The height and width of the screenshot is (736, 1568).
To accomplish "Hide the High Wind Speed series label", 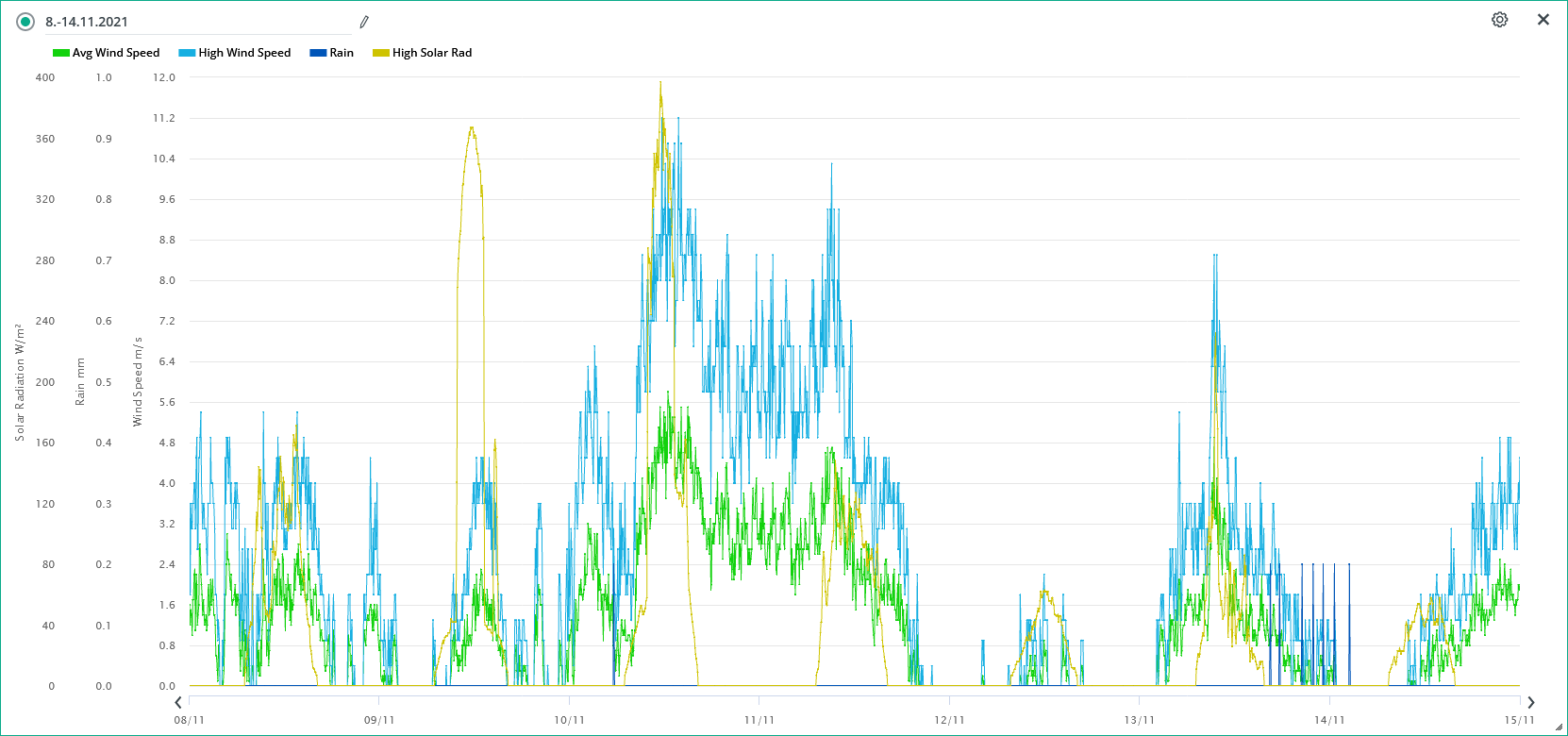I will [244, 53].
